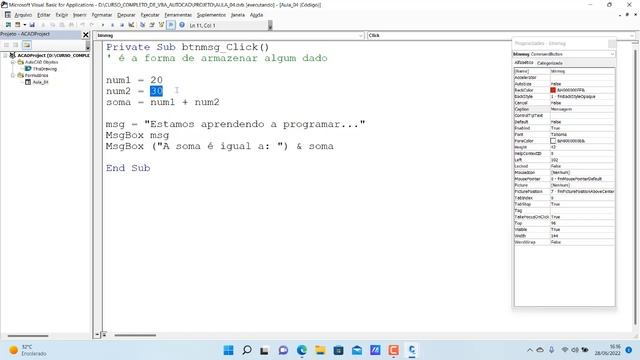Collapse the ACADProject root tree node

tap(5, 55)
